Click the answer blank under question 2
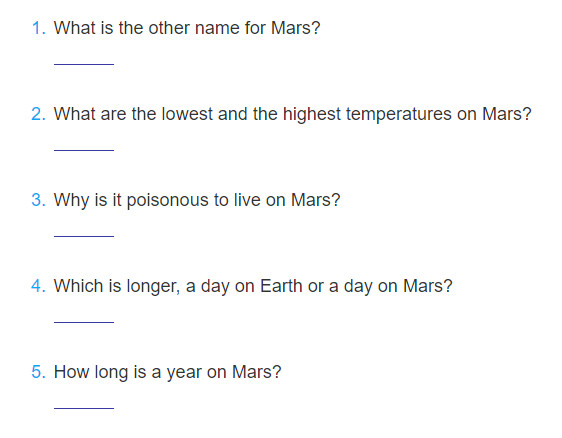Image resolution: width=562 pixels, height=438 pixels. coord(84,145)
